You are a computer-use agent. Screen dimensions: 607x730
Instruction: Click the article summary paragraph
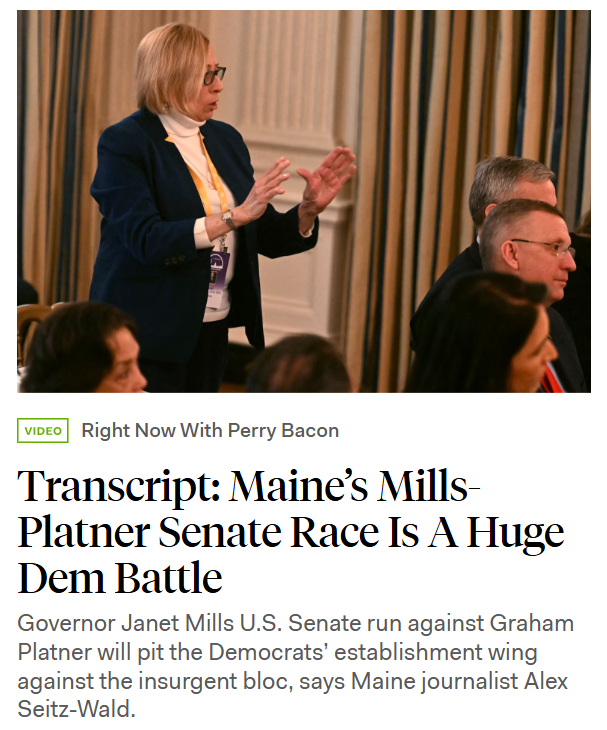pos(296,666)
